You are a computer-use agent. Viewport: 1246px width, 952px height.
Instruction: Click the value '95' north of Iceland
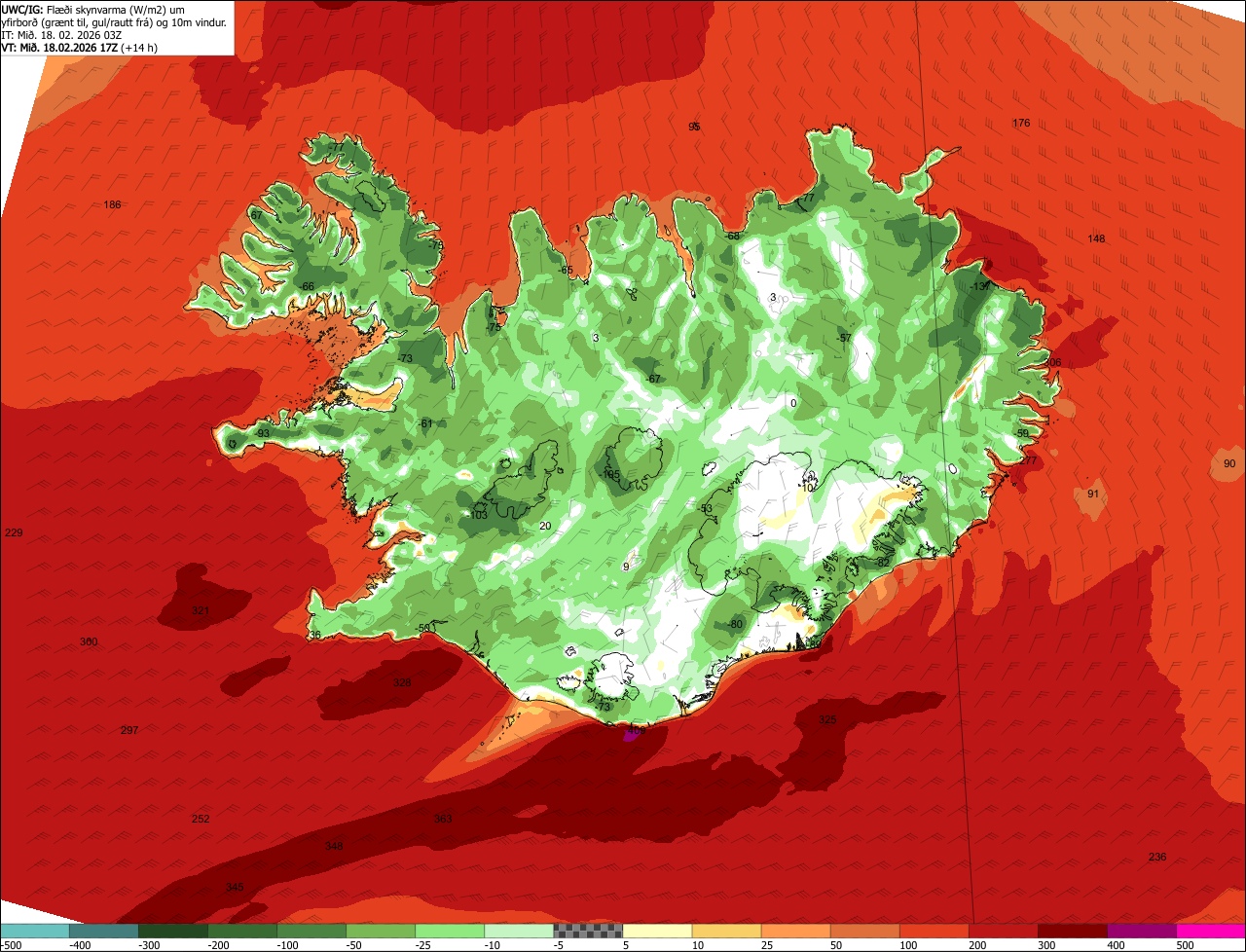pyautogui.click(x=694, y=127)
